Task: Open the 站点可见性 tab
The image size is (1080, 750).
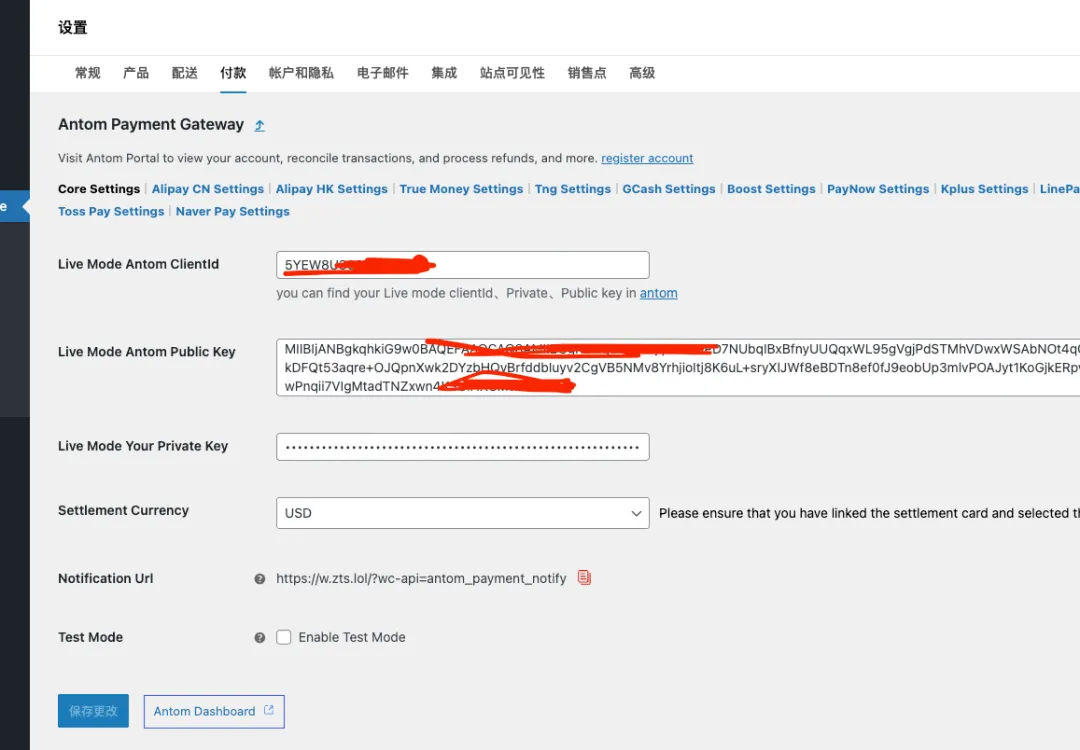Action: click(512, 73)
